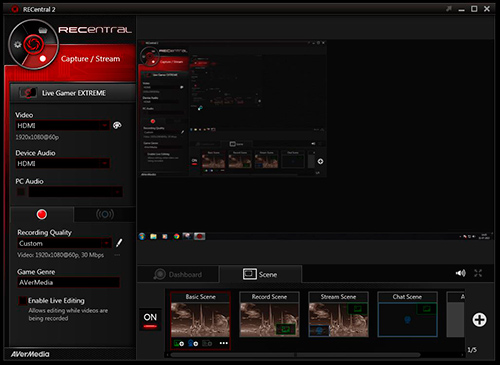Open the media player icon in preview taskbar
Image resolution: width=500 pixels, height=365 pixels.
click(x=165, y=236)
